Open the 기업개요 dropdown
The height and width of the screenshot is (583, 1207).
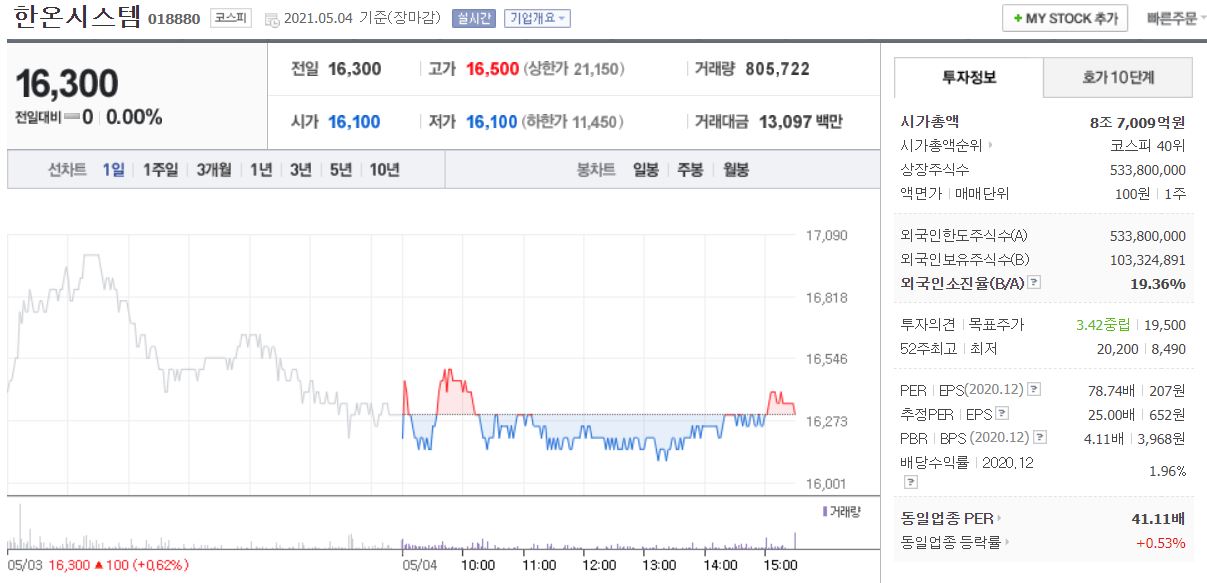[x=537, y=18]
